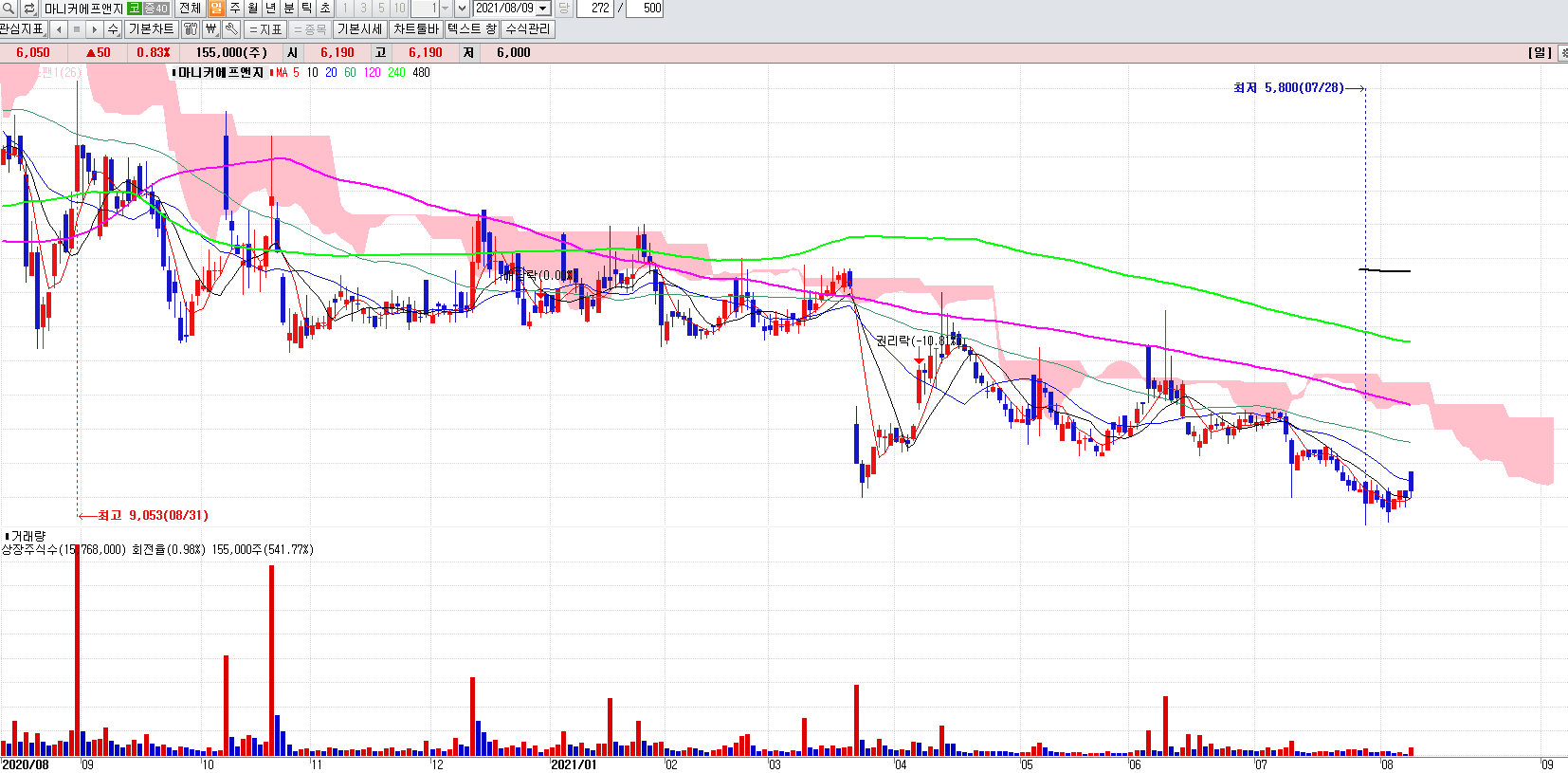
Task: Click the interval value input showing 1
Action: 425,8
